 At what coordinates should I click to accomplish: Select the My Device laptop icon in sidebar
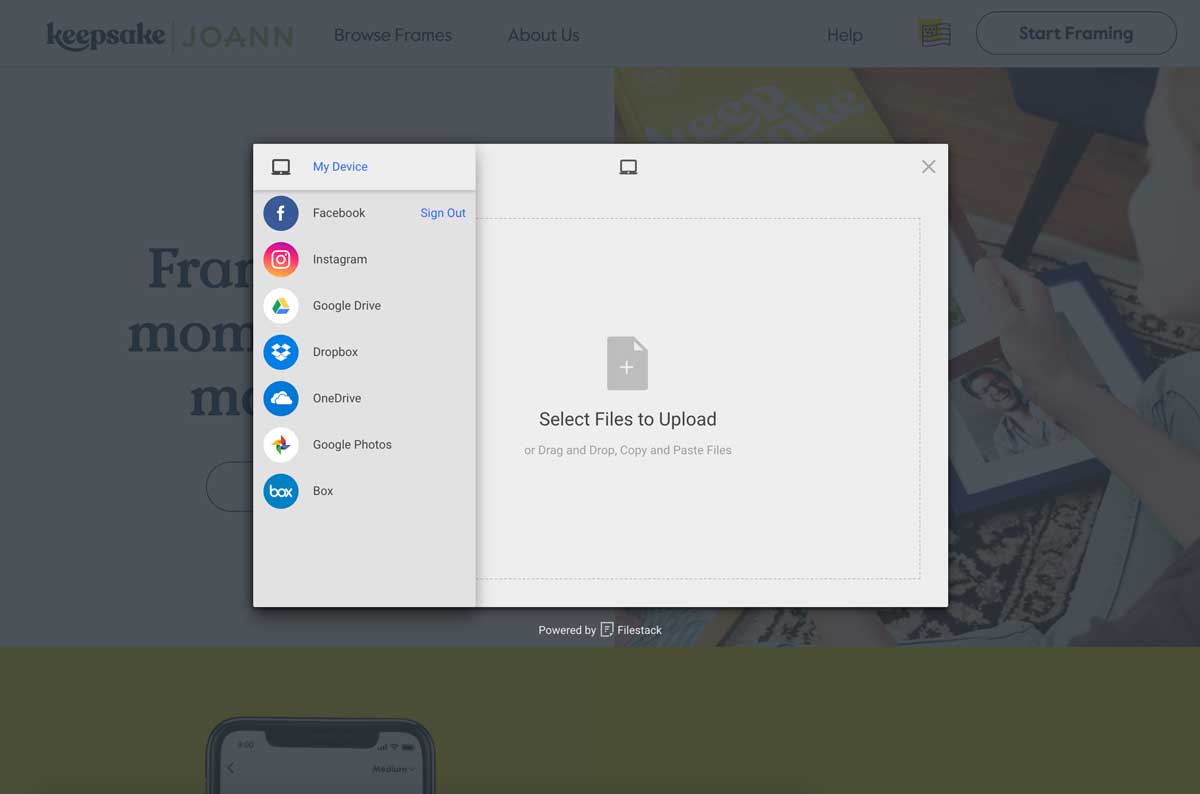tap(281, 167)
